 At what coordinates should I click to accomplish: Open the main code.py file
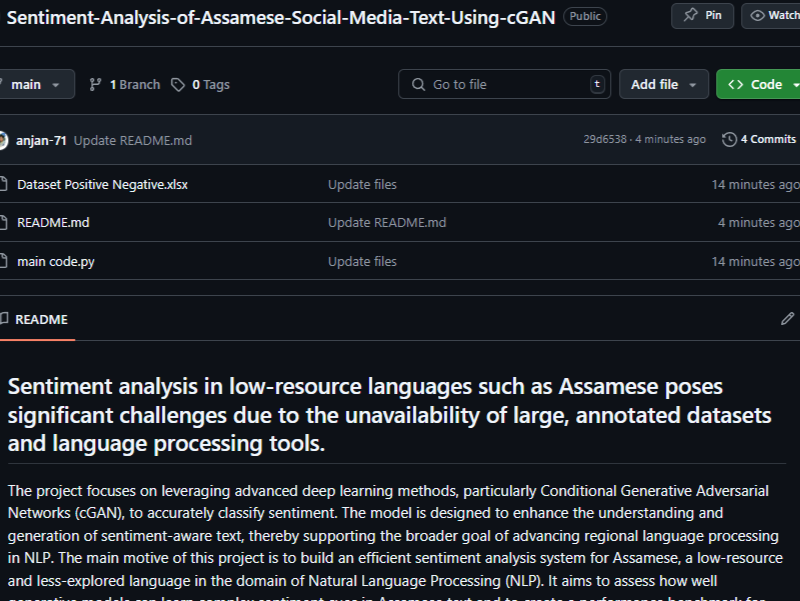point(56,262)
